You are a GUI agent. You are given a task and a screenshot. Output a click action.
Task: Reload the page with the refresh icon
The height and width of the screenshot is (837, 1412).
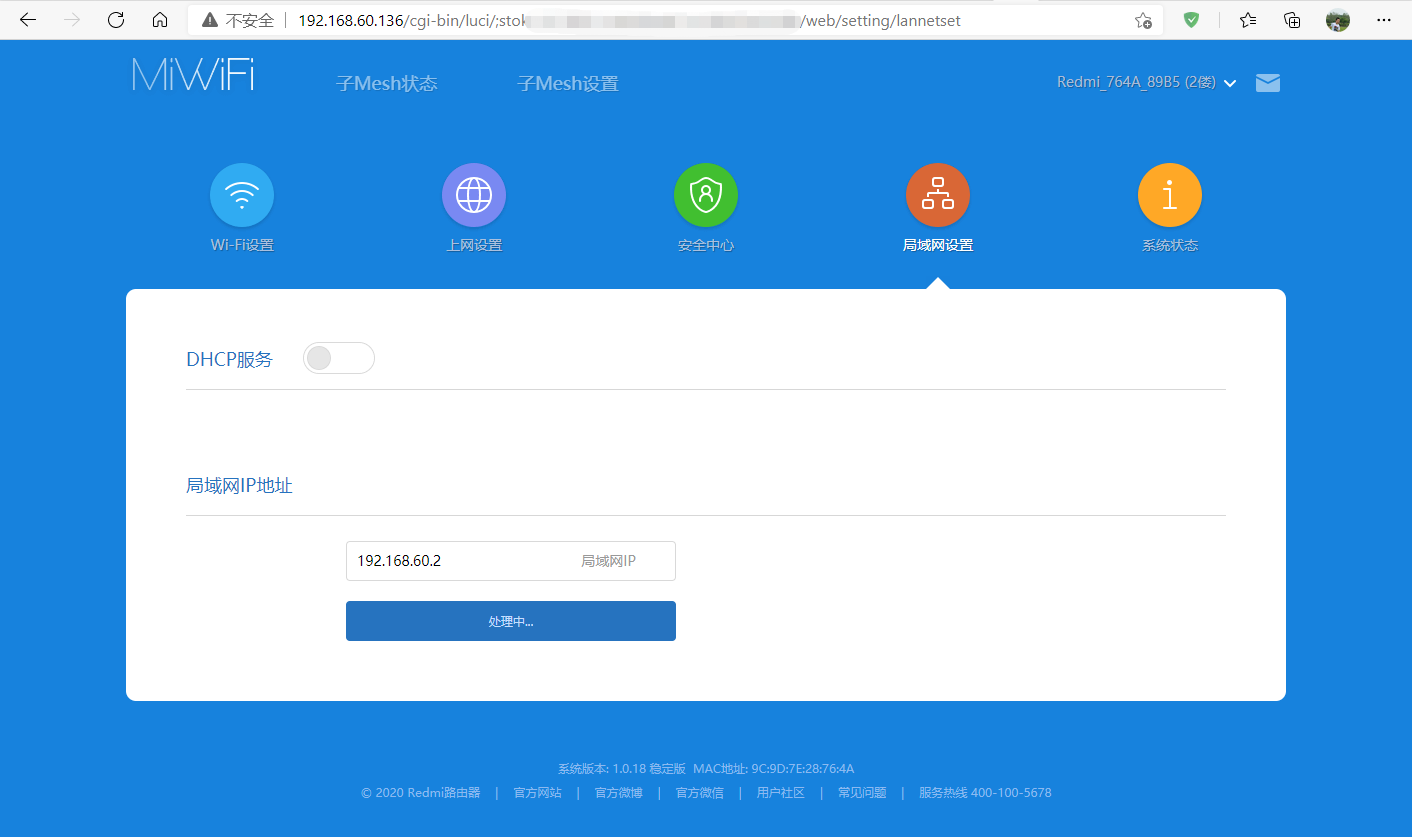coord(115,19)
